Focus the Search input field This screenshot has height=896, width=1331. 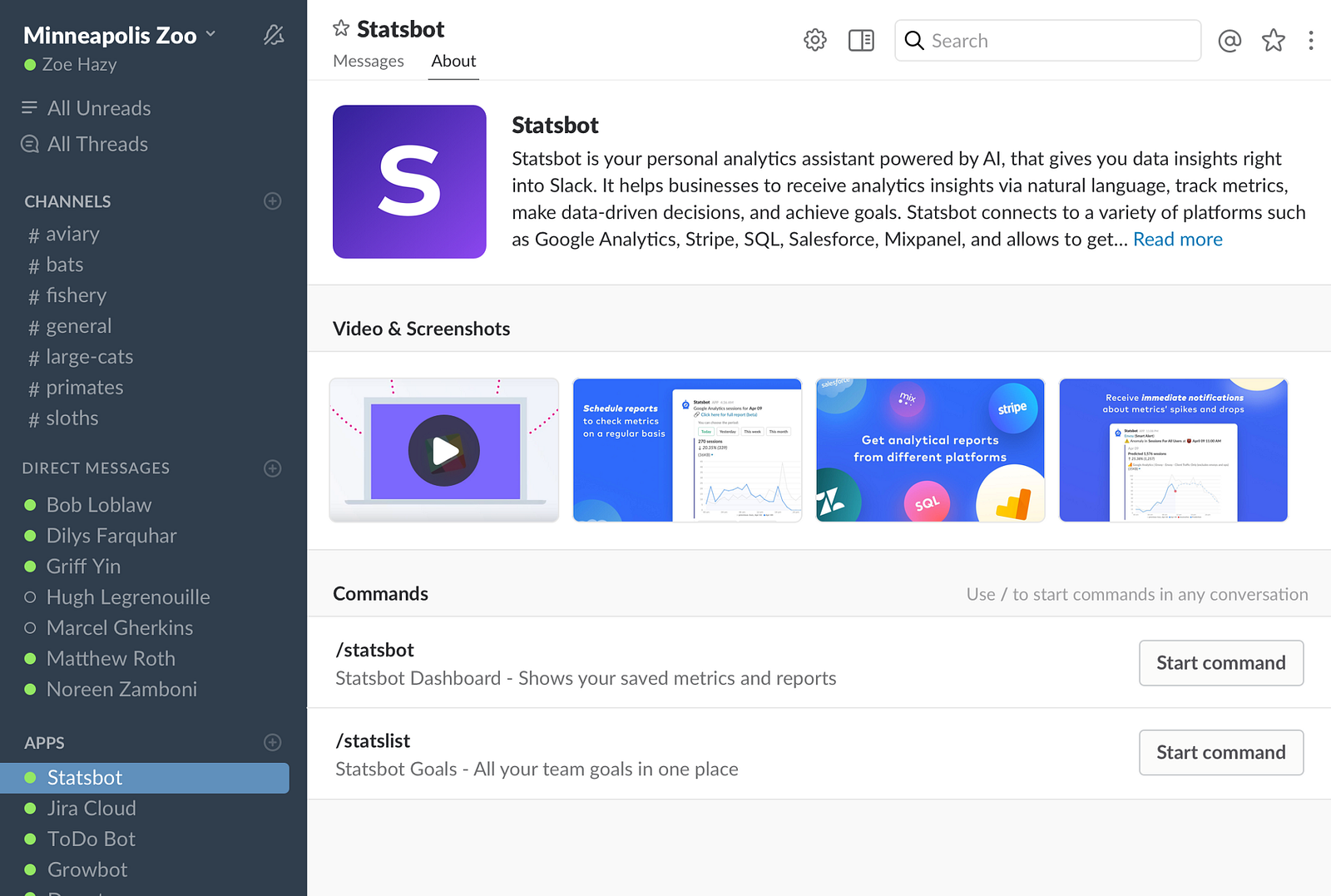[1048, 40]
